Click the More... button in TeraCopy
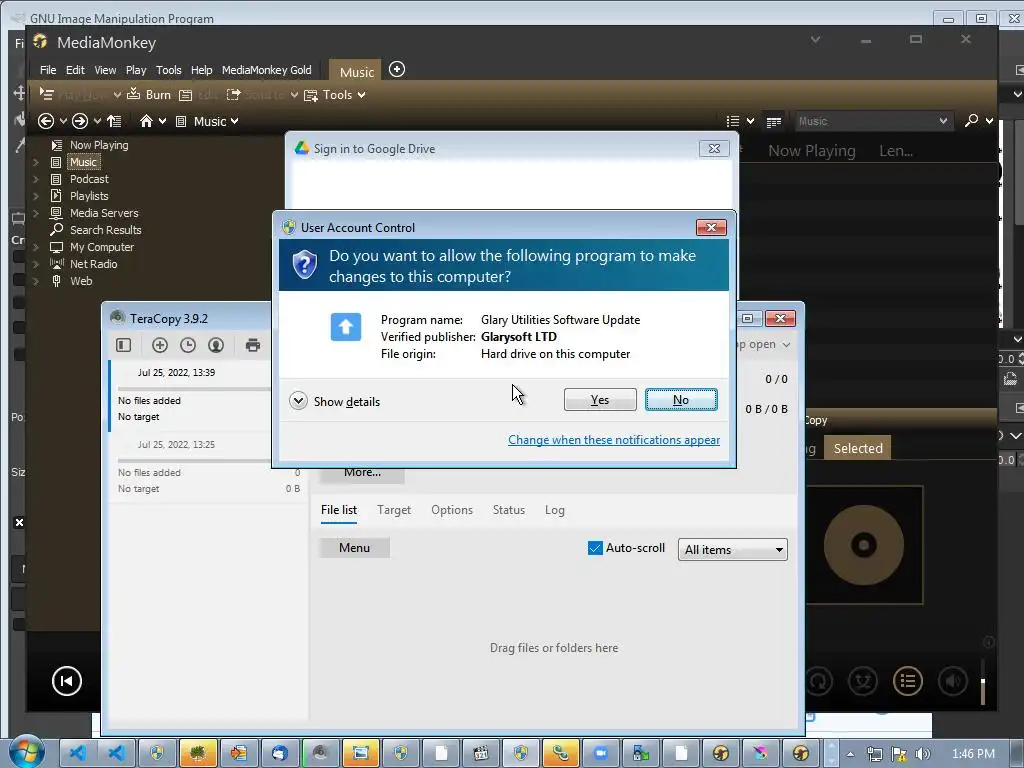The height and width of the screenshot is (768, 1024). point(362,473)
